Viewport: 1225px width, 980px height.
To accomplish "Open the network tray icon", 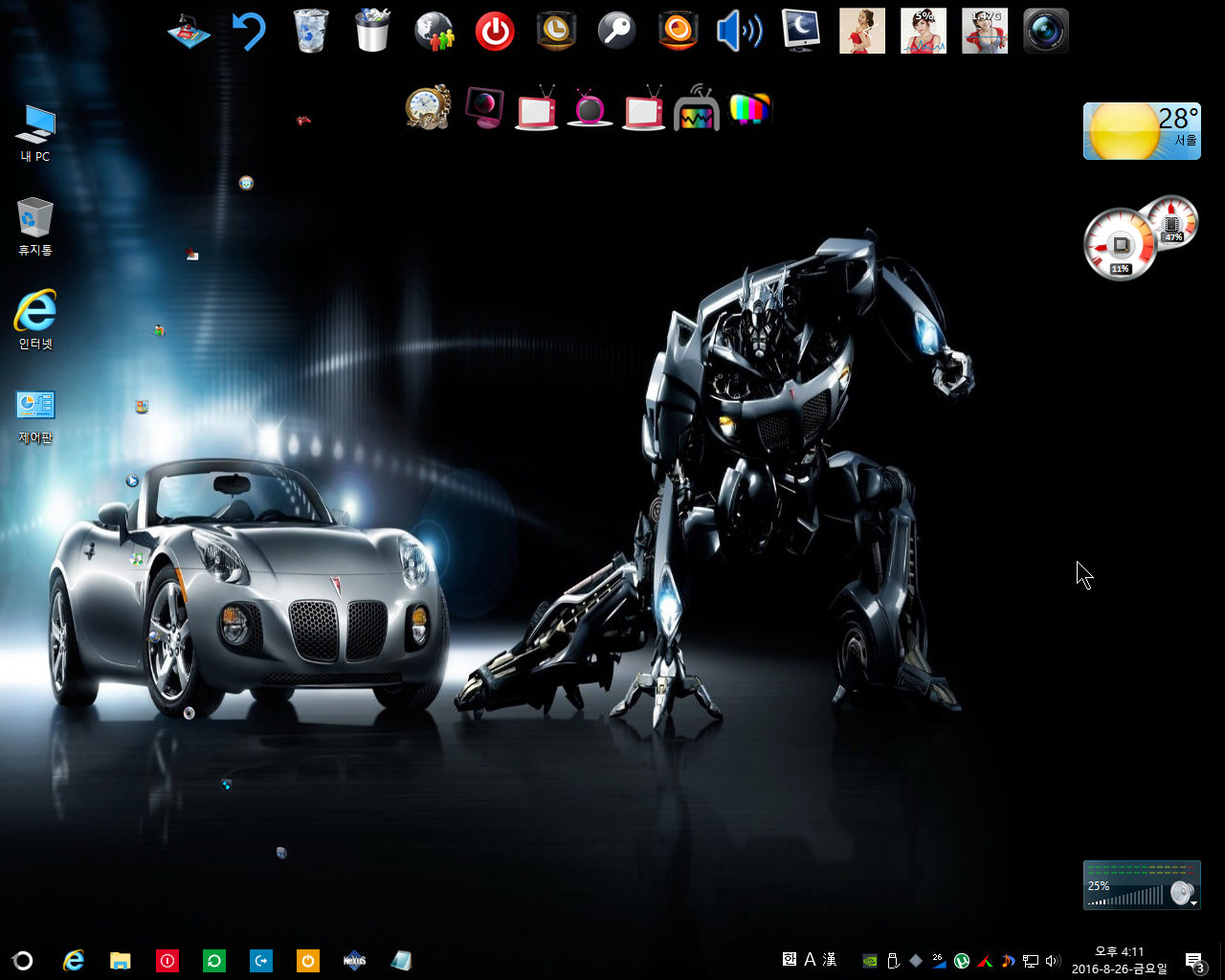I will [x=1031, y=961].
